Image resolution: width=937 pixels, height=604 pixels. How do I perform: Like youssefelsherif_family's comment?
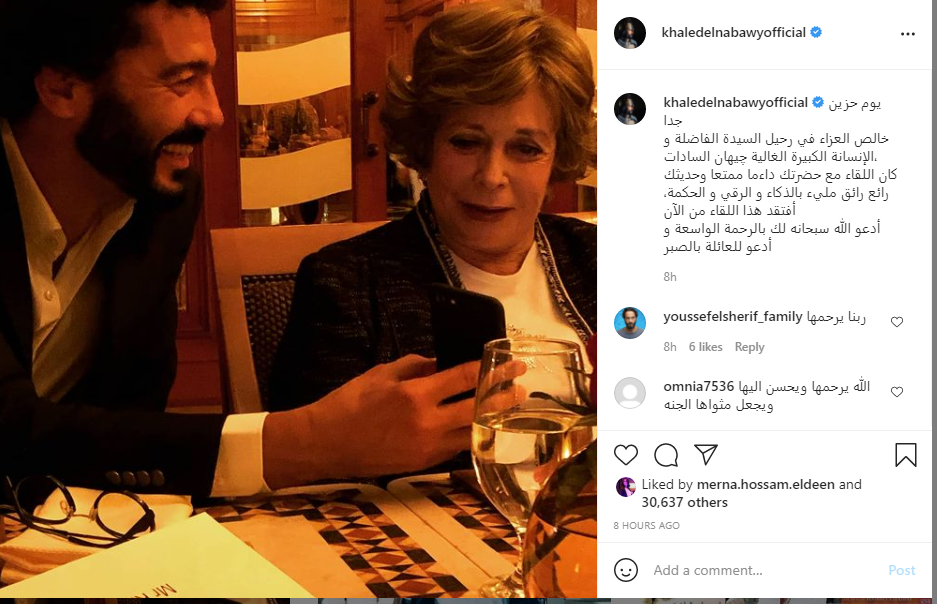896,322
